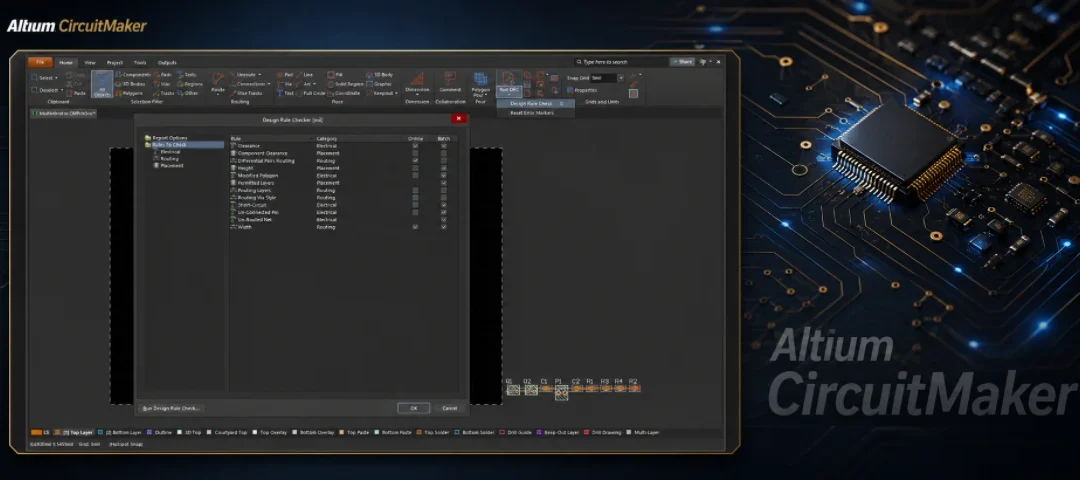Click Cancel in Design Rule Checker
This screenshot has height=480, width=1080.
pos(449,408)
